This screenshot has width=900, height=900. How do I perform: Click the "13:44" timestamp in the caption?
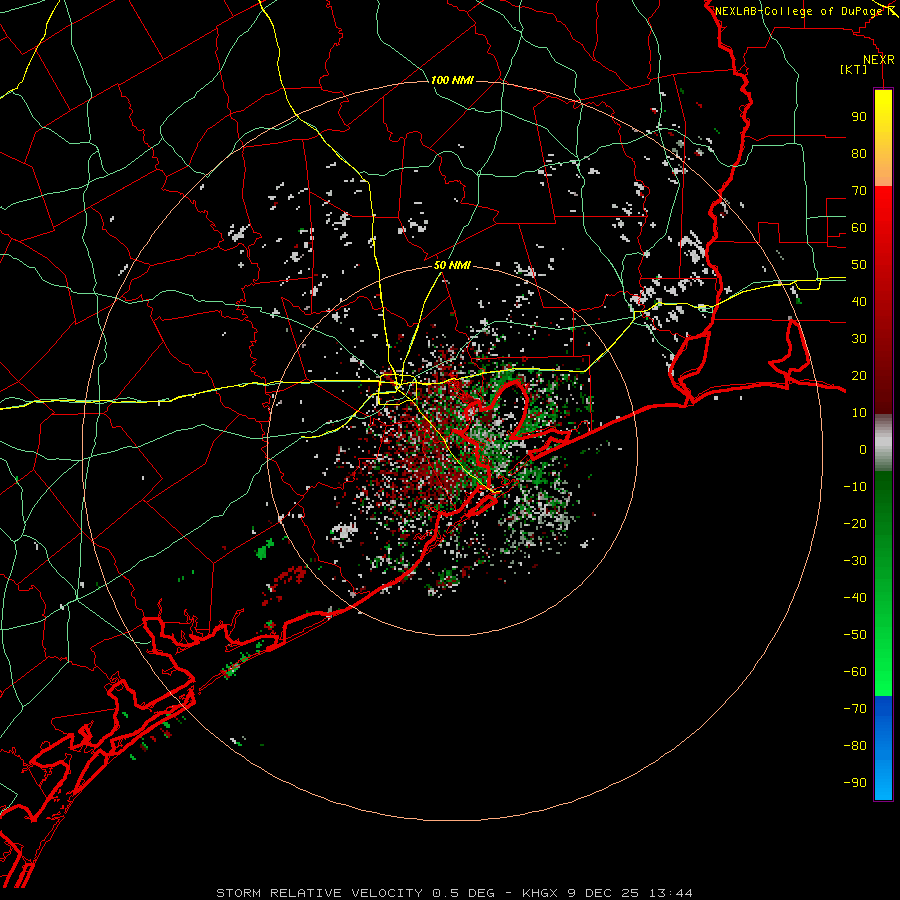coord(671,893)
